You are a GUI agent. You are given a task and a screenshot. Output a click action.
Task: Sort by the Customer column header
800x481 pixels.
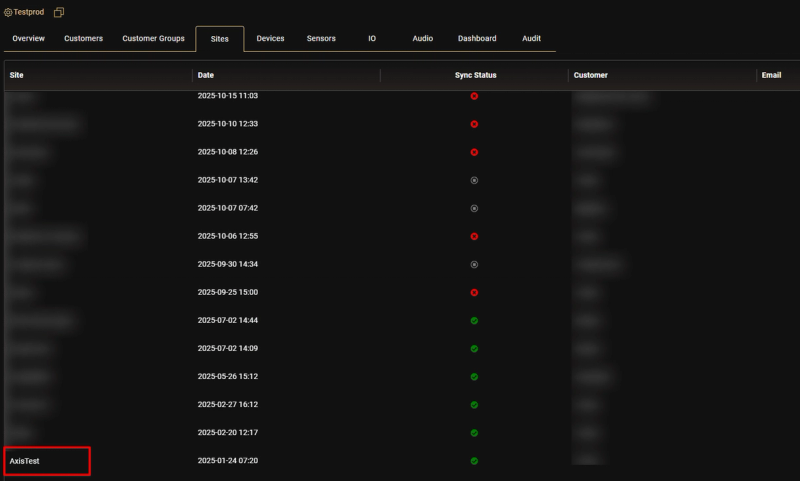[590, 75]
